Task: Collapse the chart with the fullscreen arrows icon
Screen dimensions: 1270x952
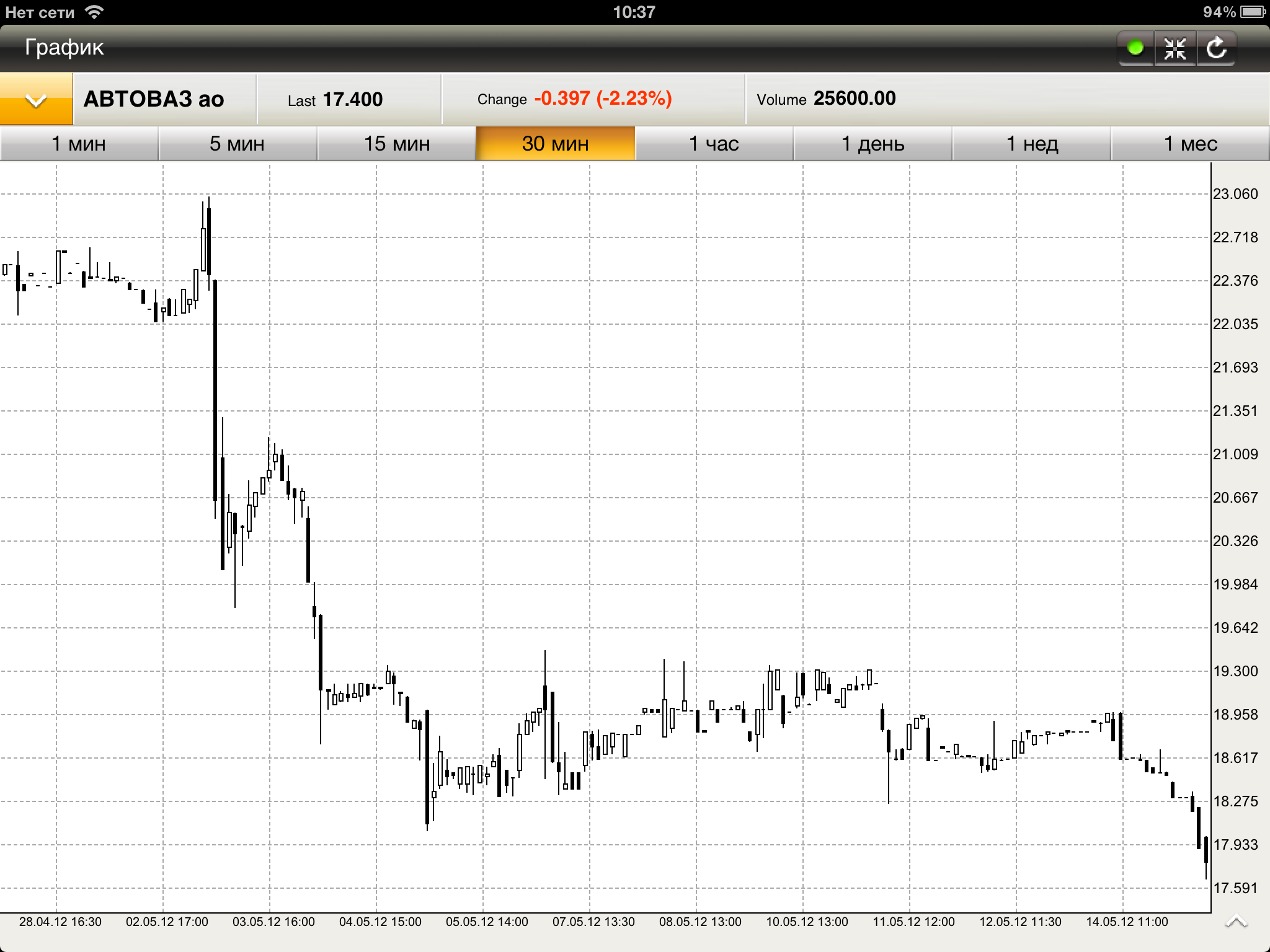Action: pyautogui.click(x=1175, y=48)
